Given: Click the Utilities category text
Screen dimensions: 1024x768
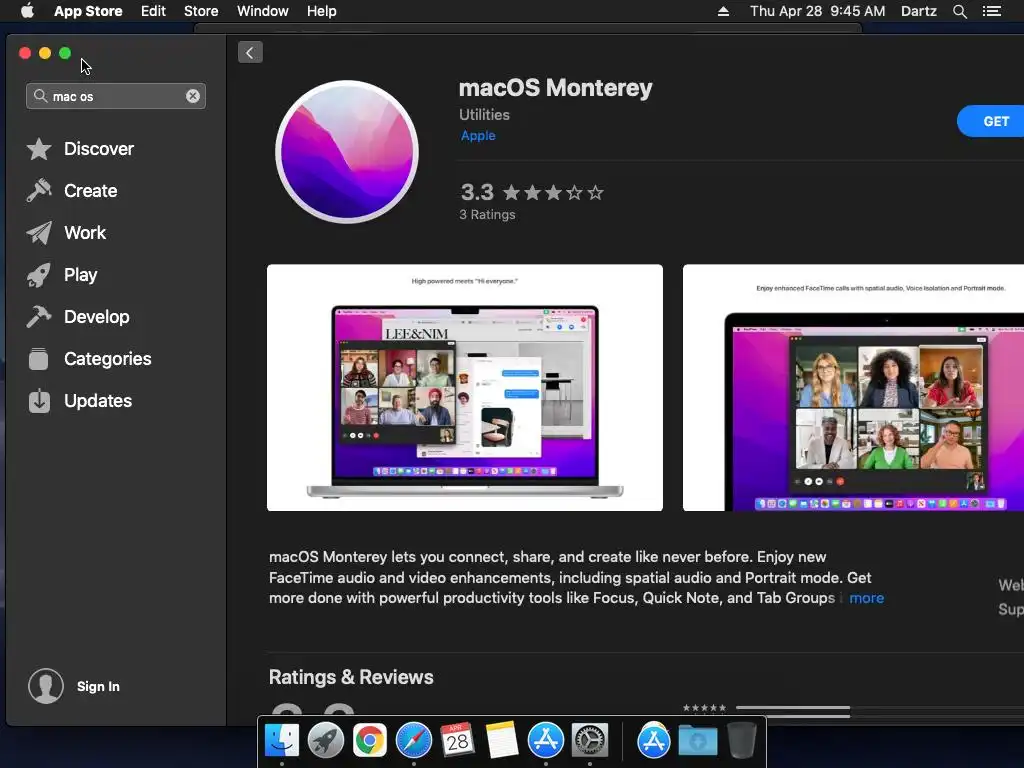Looking at the screenshot, I should click(484, 114).
